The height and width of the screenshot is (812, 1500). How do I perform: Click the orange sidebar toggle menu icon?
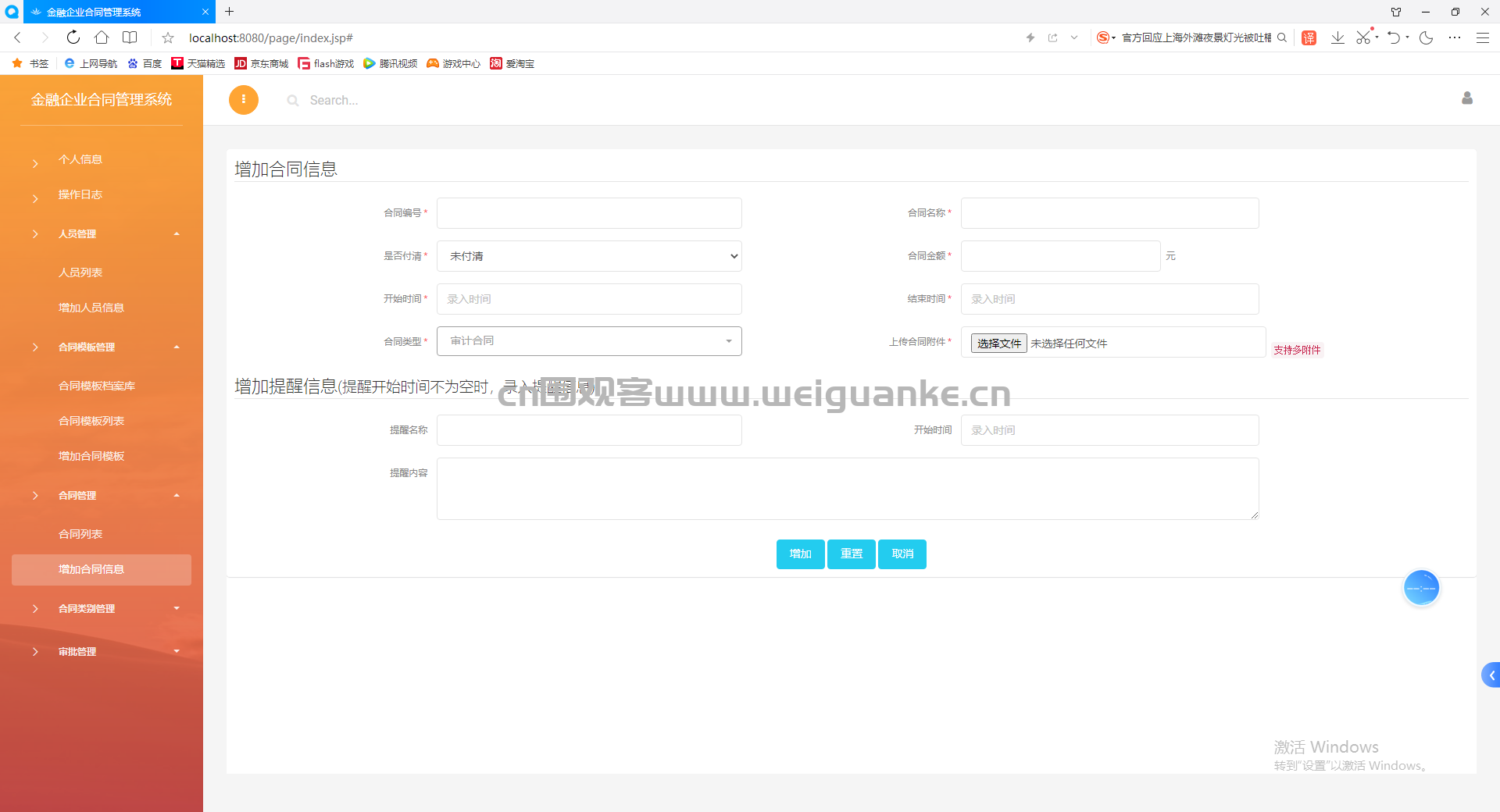coord(244,100)
